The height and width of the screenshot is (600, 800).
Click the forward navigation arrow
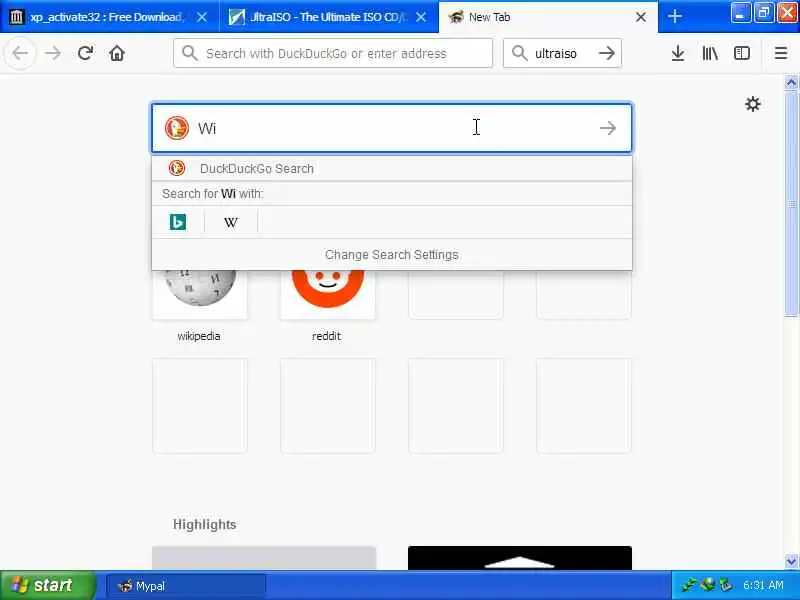(53, 53)
